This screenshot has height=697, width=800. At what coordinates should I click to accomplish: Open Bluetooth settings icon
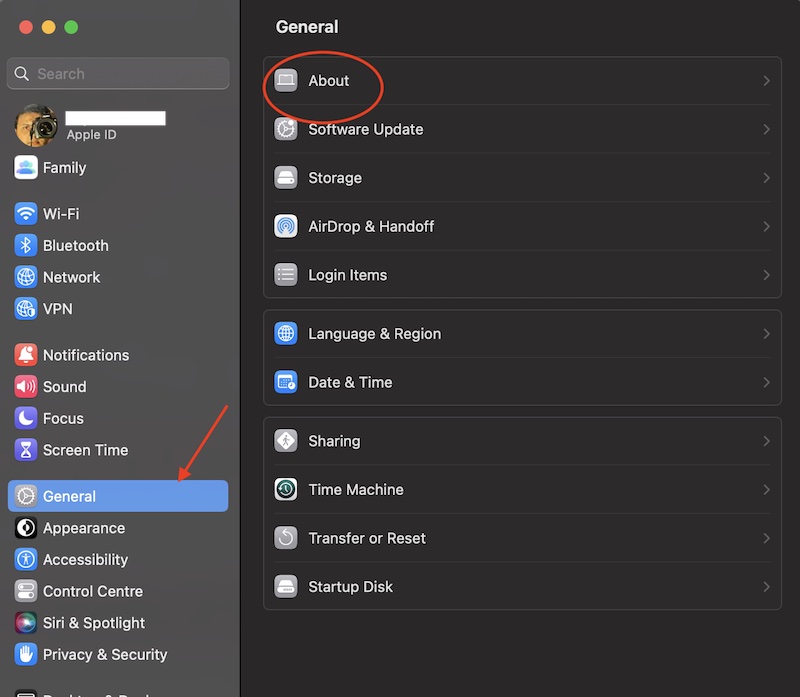tap(26, 245)
